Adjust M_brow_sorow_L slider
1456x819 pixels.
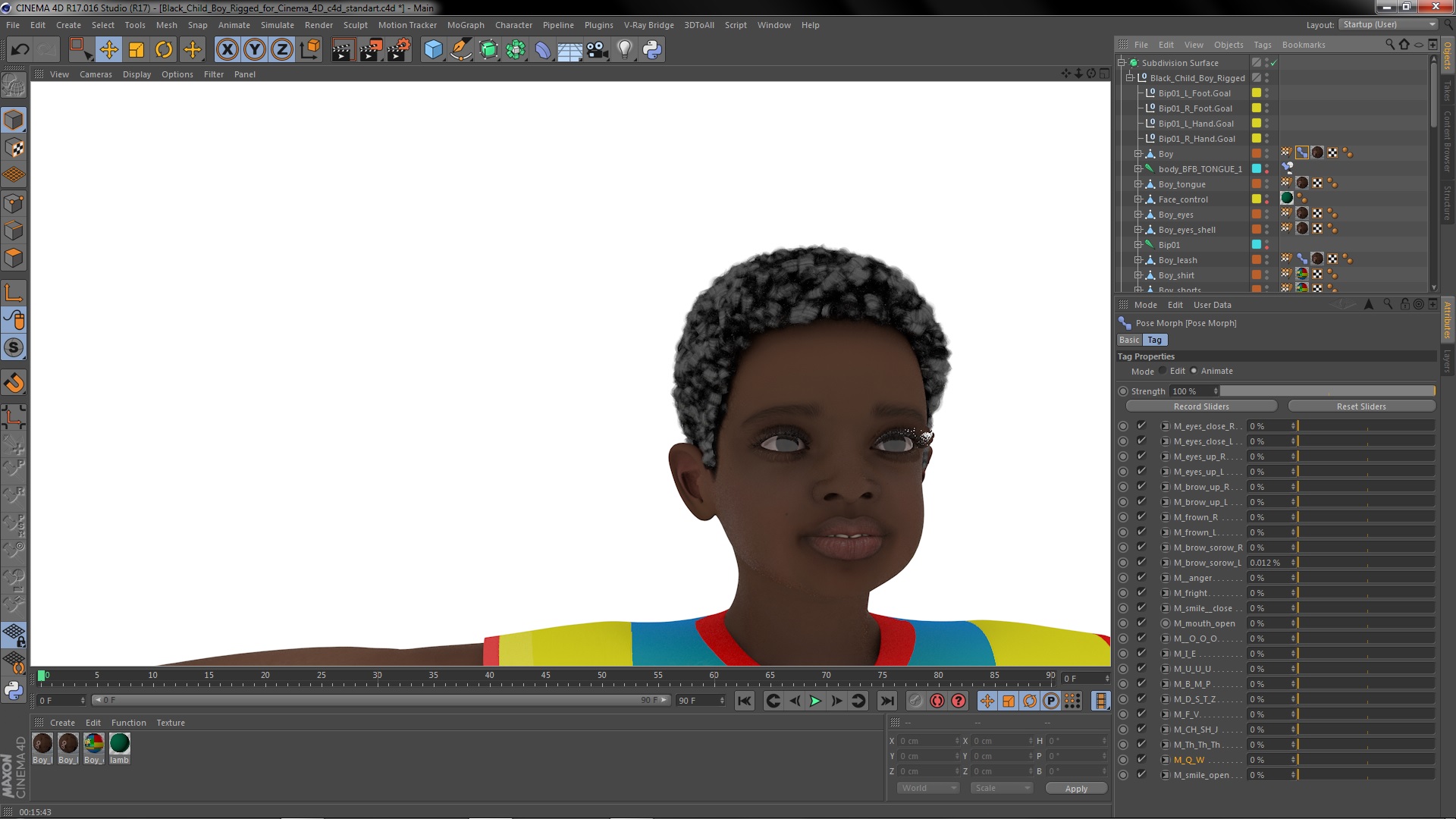click(x=1366, y=563)
